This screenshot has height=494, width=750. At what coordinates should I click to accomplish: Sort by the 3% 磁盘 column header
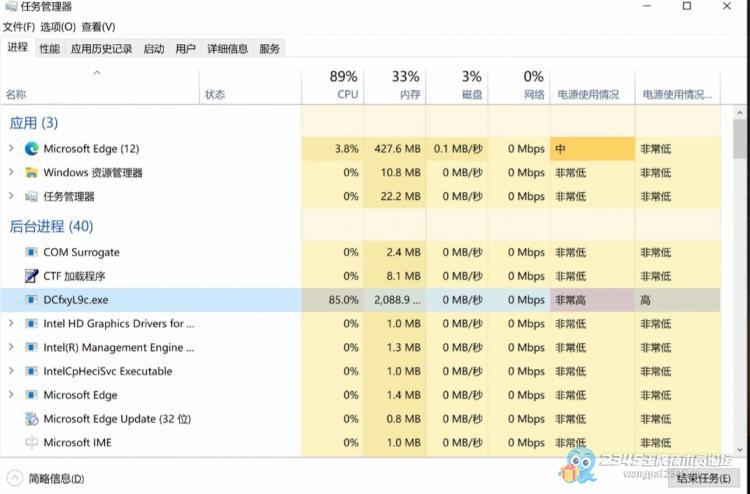457,85
